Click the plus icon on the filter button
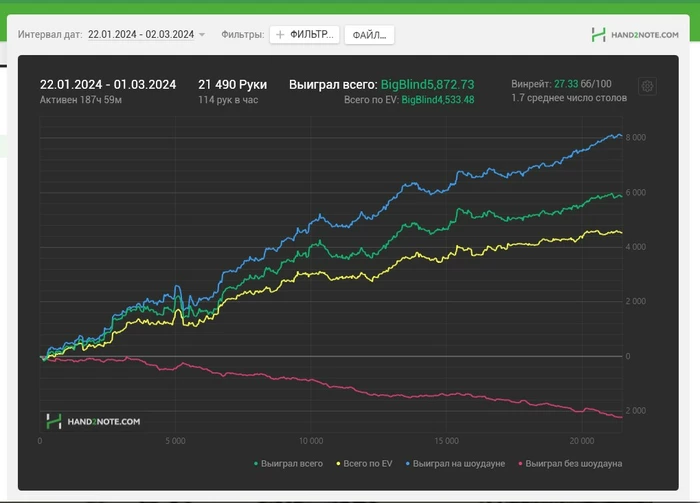Image resolution: width=700 pixels, height=503 pixels. [280, 35]
